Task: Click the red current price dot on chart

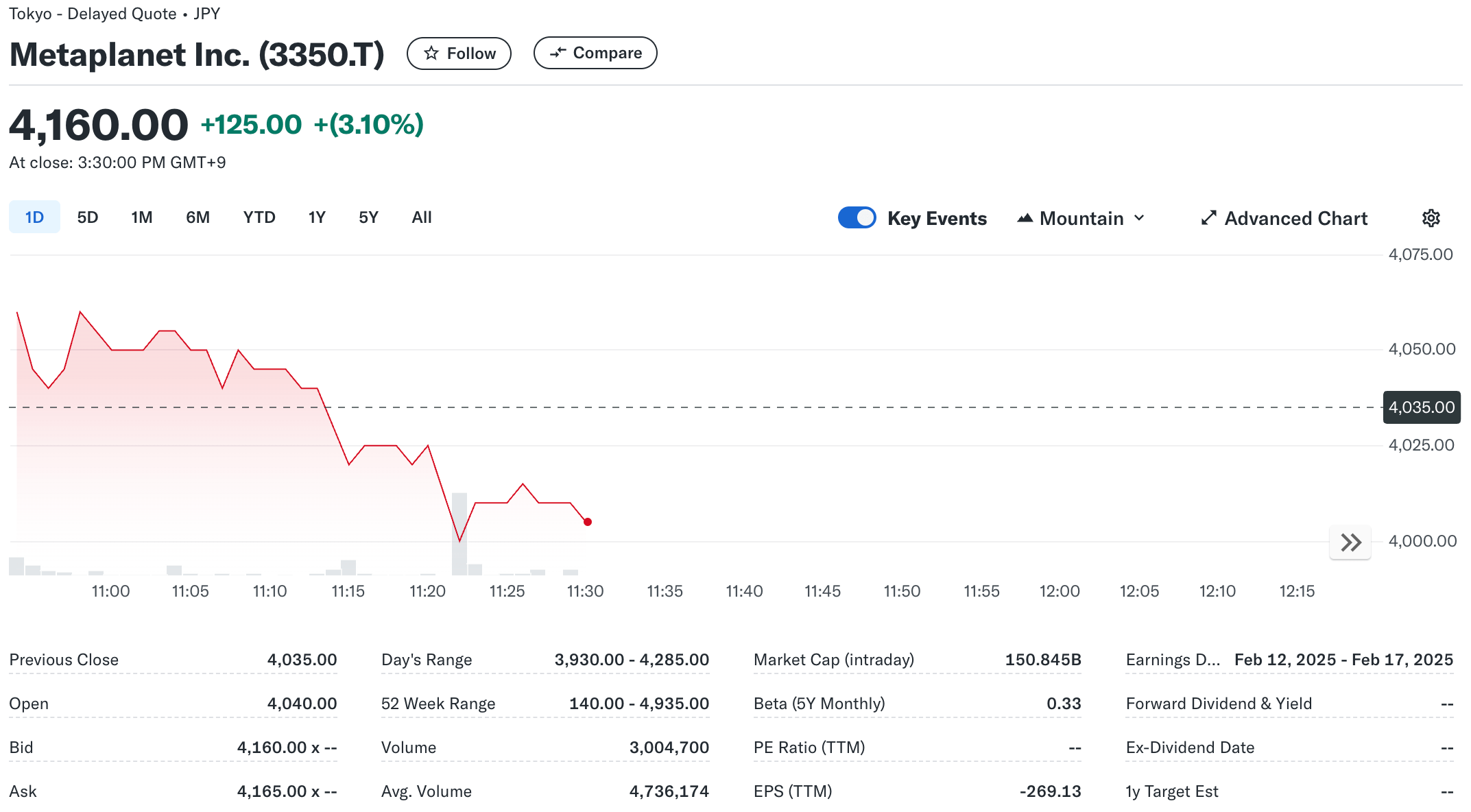Action: [x=588, y=522]
